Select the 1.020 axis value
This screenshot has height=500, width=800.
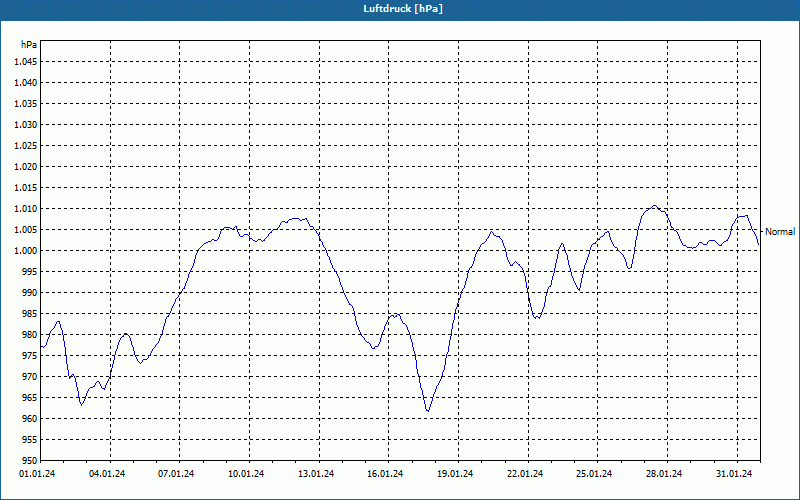pyautogui.click(x=25, y=166)
